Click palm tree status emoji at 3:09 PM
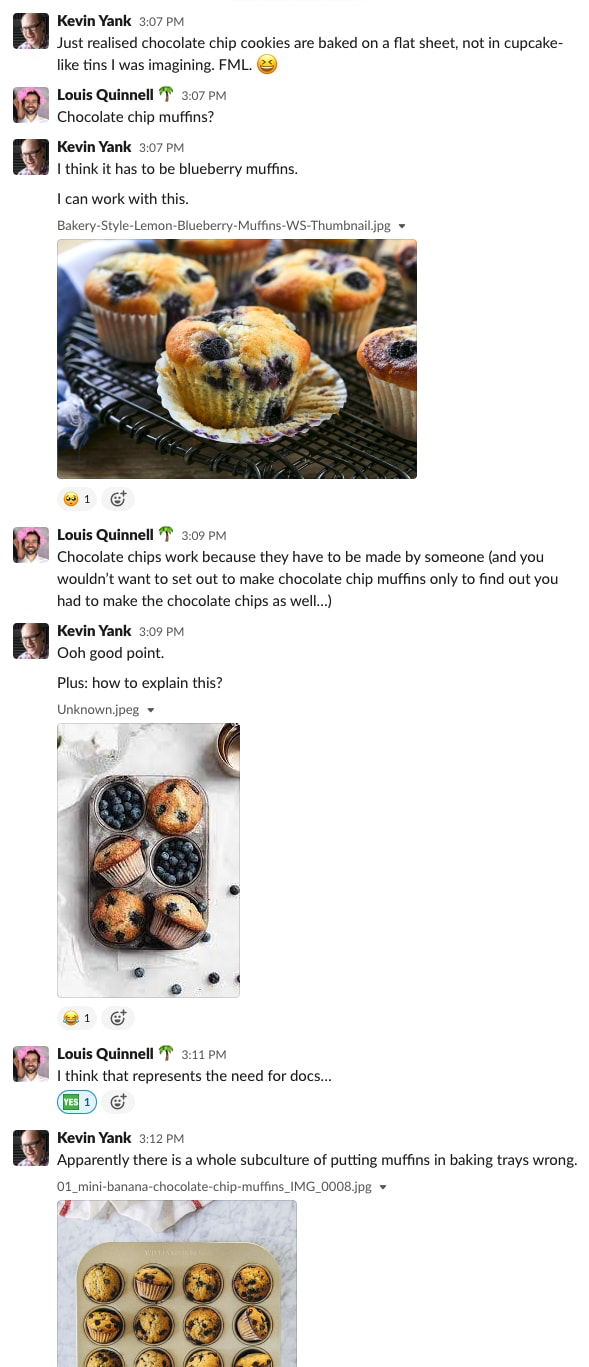Image resolution: width=589 pixels, height=1367 pixels. point(166,535)
